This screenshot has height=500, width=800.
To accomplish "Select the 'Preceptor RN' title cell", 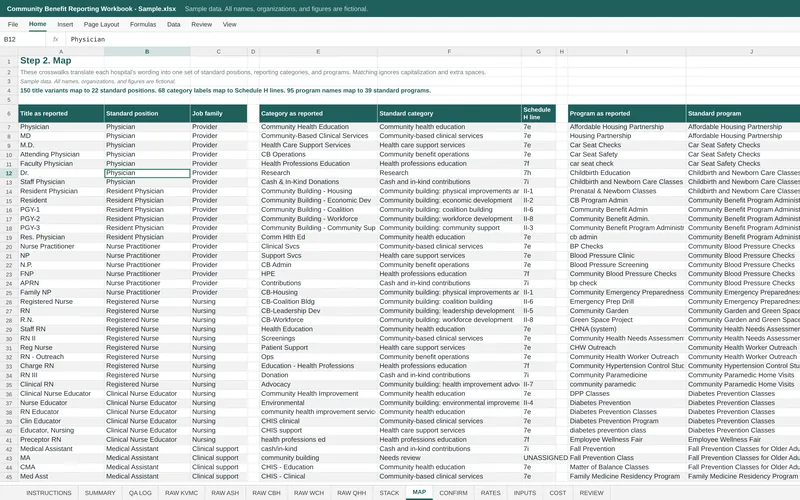I will 61,439.
